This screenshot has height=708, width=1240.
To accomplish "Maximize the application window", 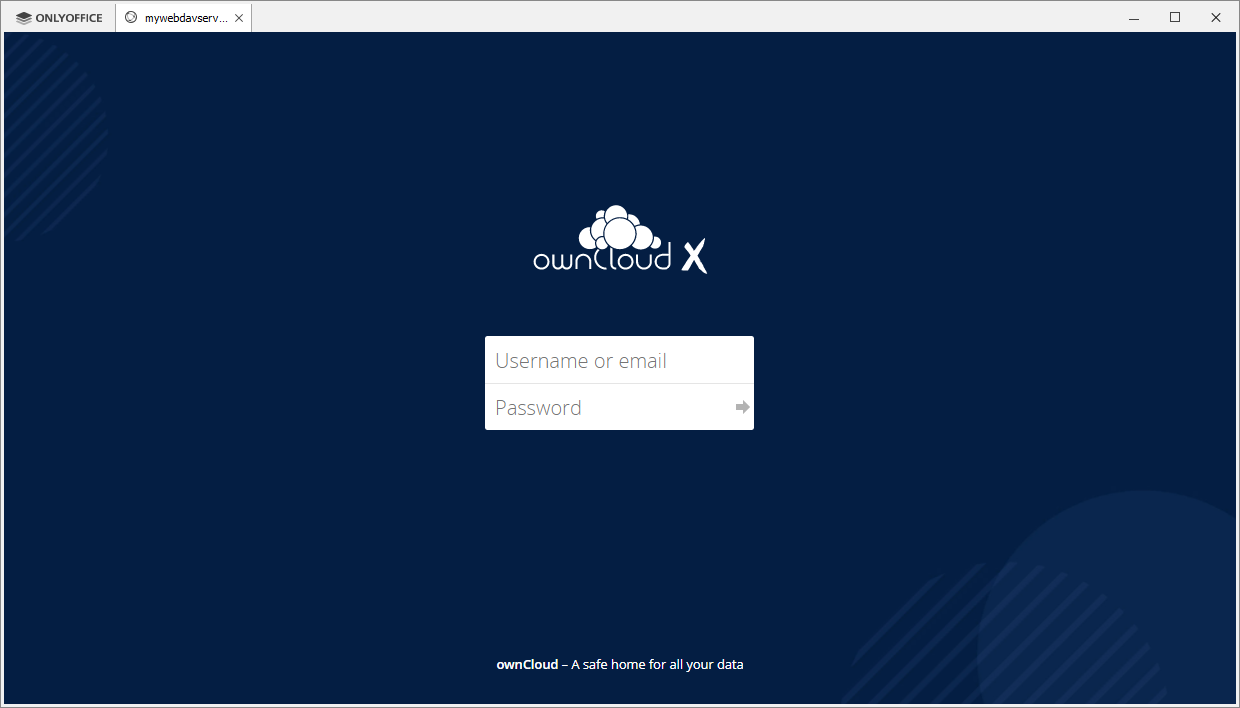I will coord(1175,17).
